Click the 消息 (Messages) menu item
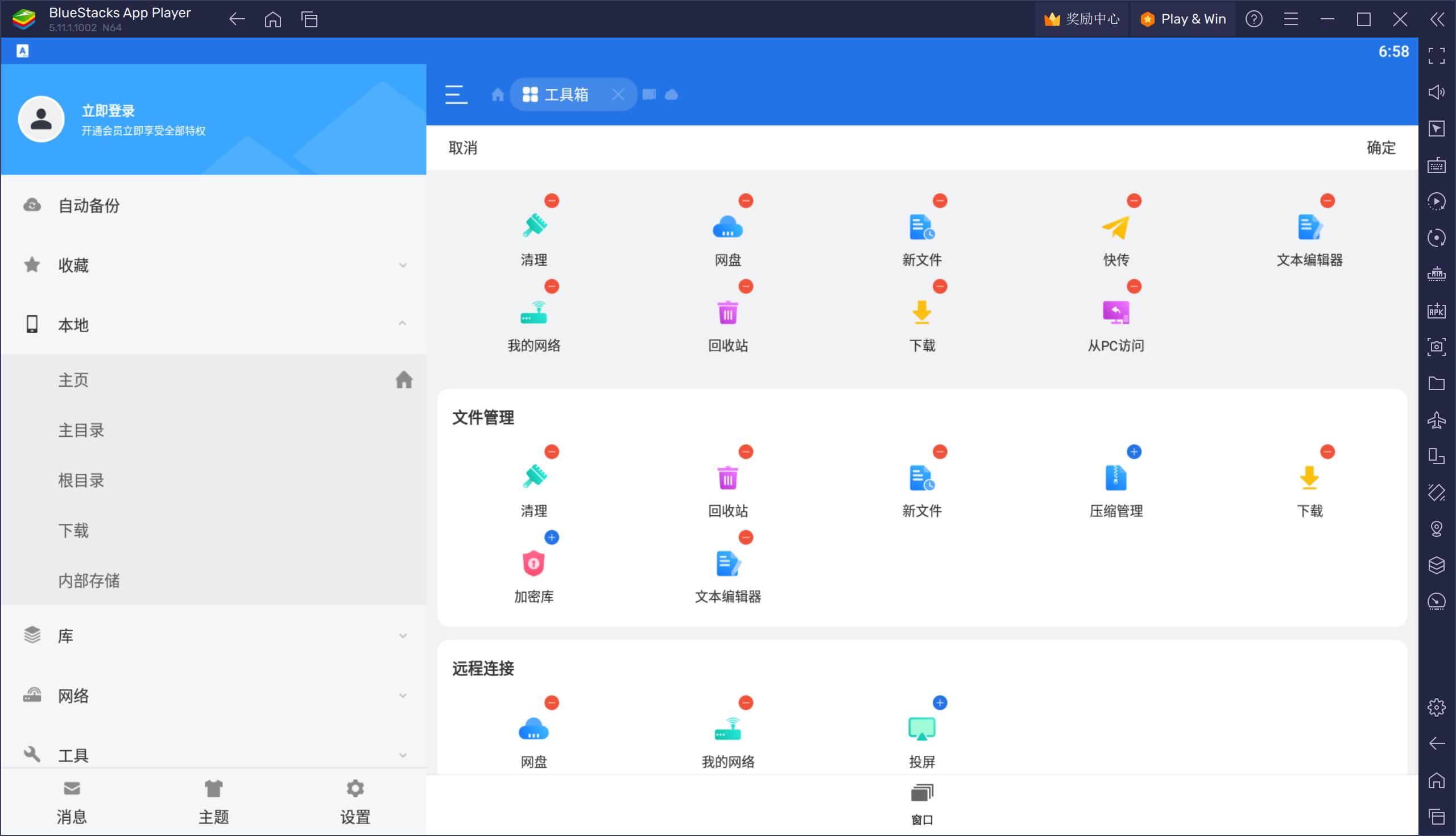The image size is (1456, 836). point(71,800)
